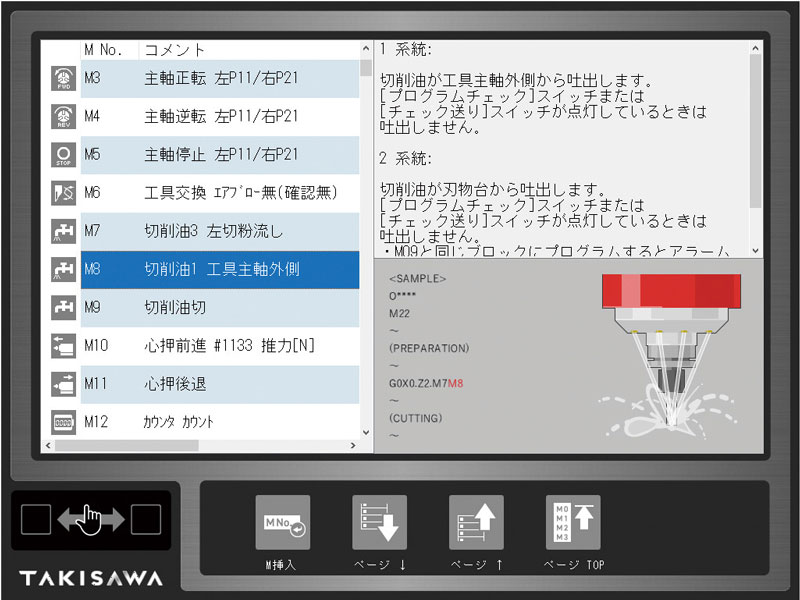Select the M11 心押後退 row
Image resolution: width=800 pixels, height=600 pixels.
[220, 384]
